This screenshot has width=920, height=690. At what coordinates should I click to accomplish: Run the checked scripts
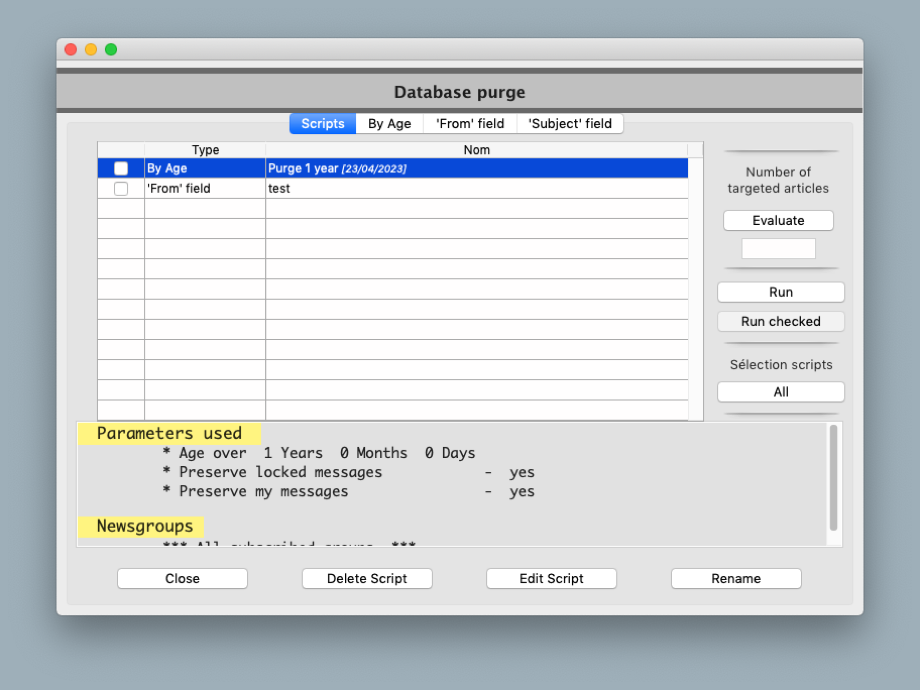coord(780,322)
